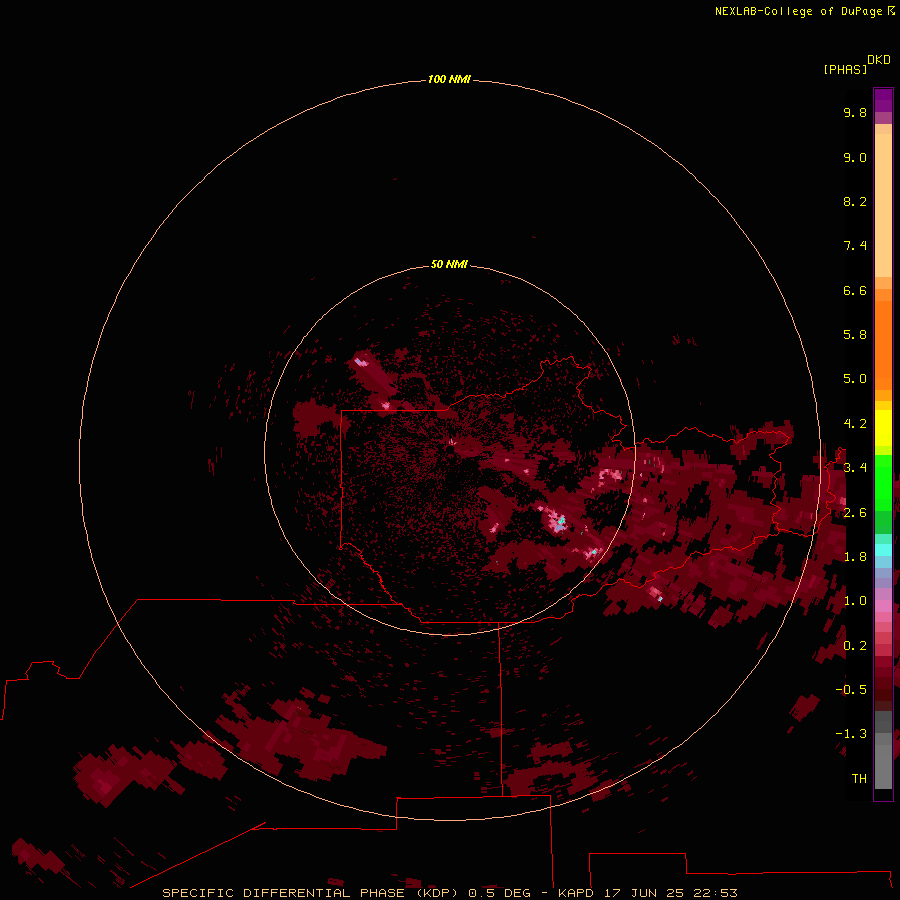Viewport: 900px width, 900px height.
Task: Click the KAPD station identifier in caption
Action: [x=576, y=893]
